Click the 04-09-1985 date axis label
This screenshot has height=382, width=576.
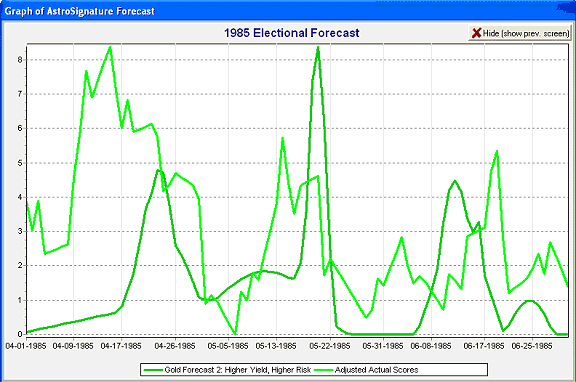click(73, 346)
